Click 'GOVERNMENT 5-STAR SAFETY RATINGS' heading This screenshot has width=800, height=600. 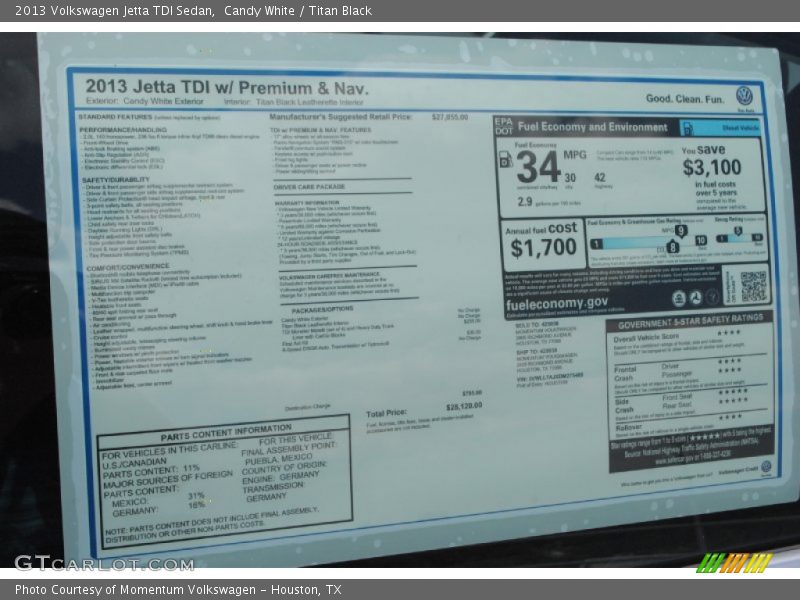(x=690, y=321)
